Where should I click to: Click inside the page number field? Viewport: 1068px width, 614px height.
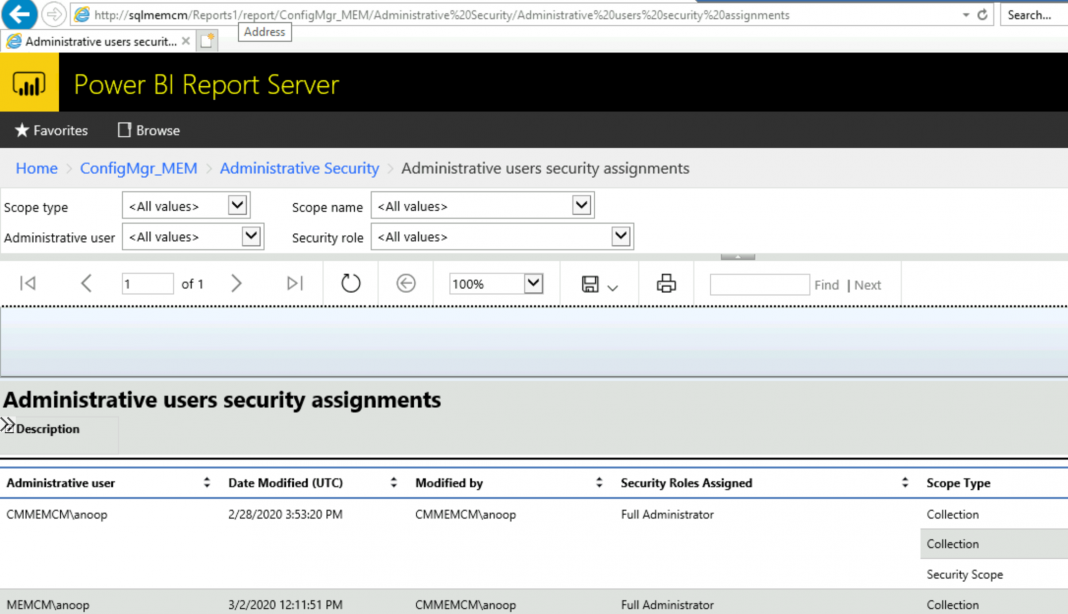(147, 283)
